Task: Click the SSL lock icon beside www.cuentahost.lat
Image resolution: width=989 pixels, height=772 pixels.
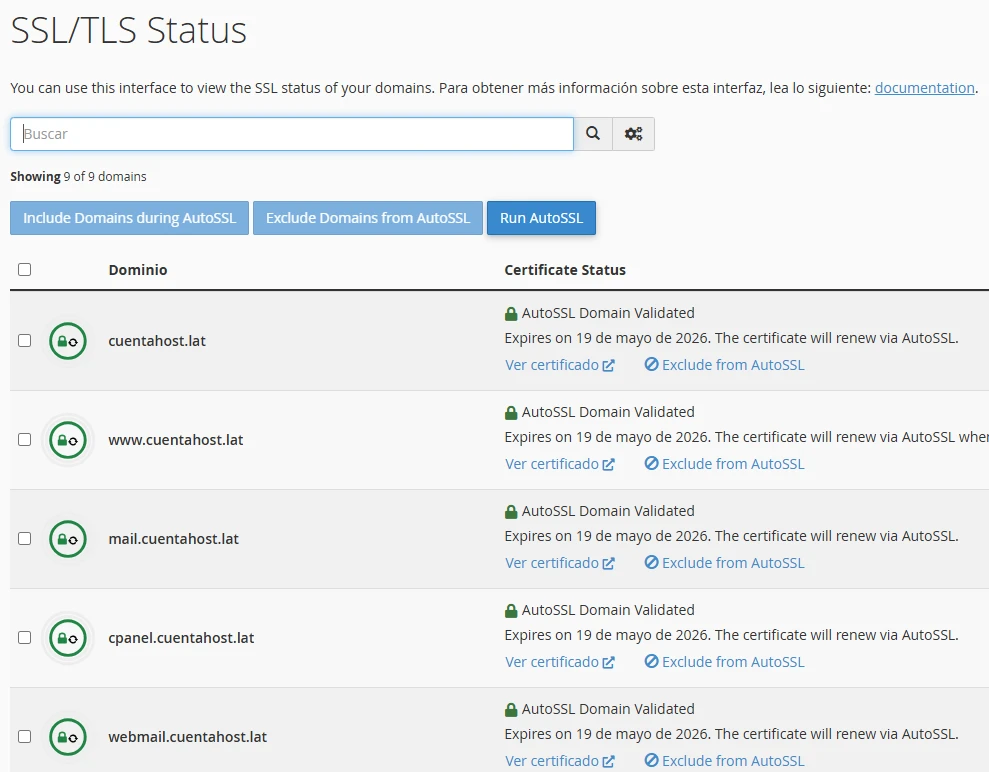Action: pyautogui.click(x=68, y=440)
